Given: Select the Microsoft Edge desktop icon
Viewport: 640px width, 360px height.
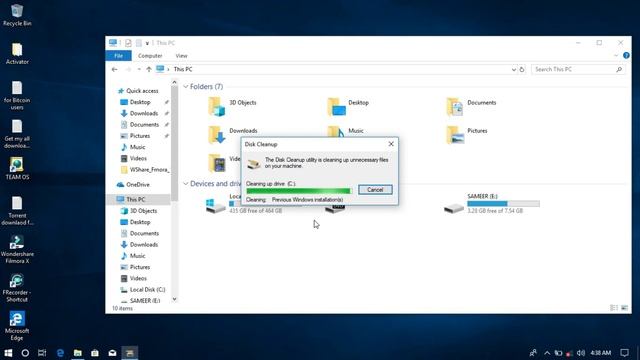Looking at the screenshot, I should pos(17,326).
